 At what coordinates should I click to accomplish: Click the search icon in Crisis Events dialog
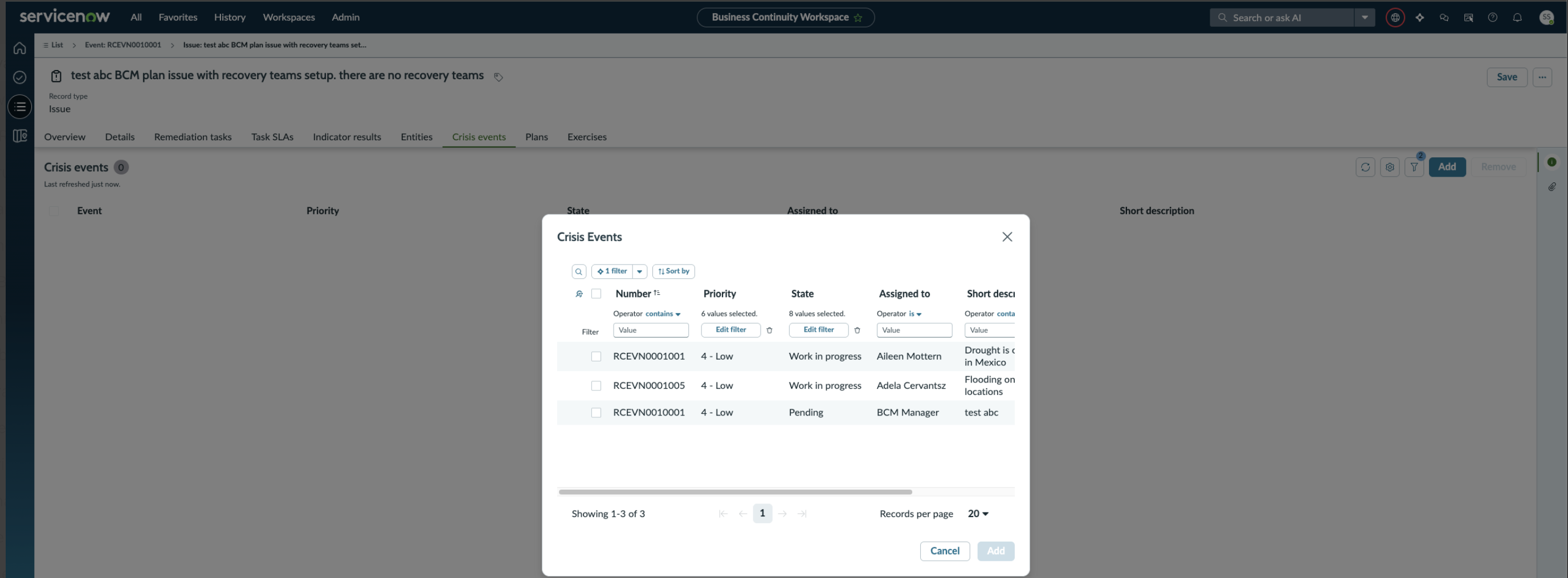tap(579, 272)
